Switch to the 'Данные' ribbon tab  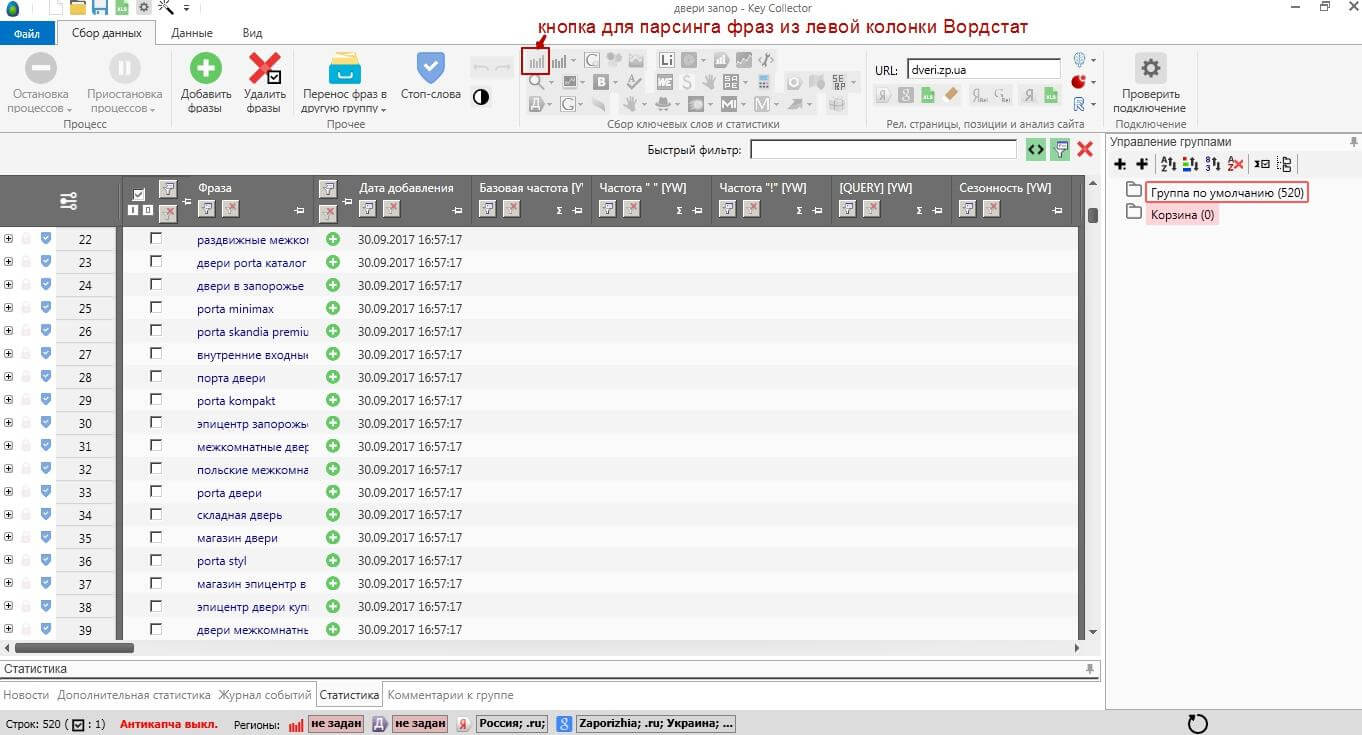191,33
